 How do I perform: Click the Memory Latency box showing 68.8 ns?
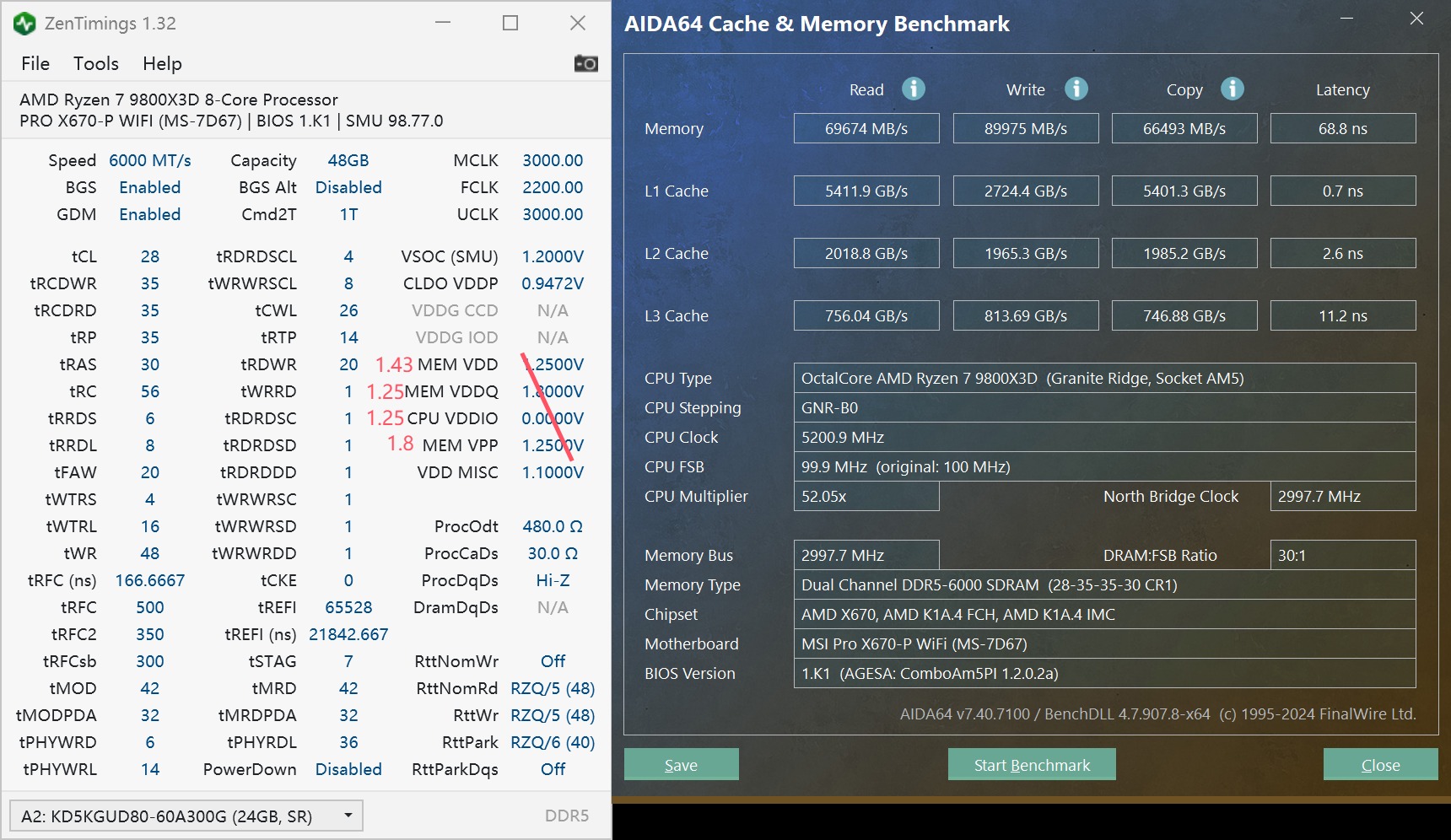(1343, 128)
